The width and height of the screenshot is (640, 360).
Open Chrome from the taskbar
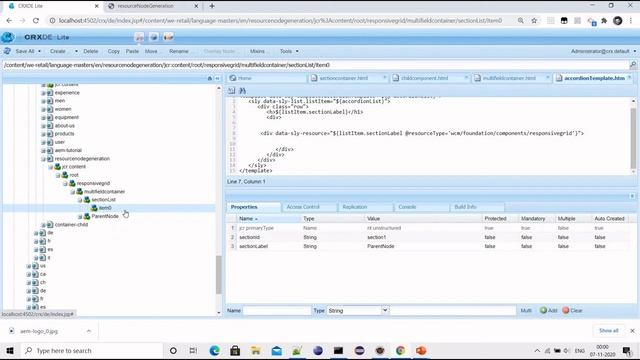[x=400, y=351]
